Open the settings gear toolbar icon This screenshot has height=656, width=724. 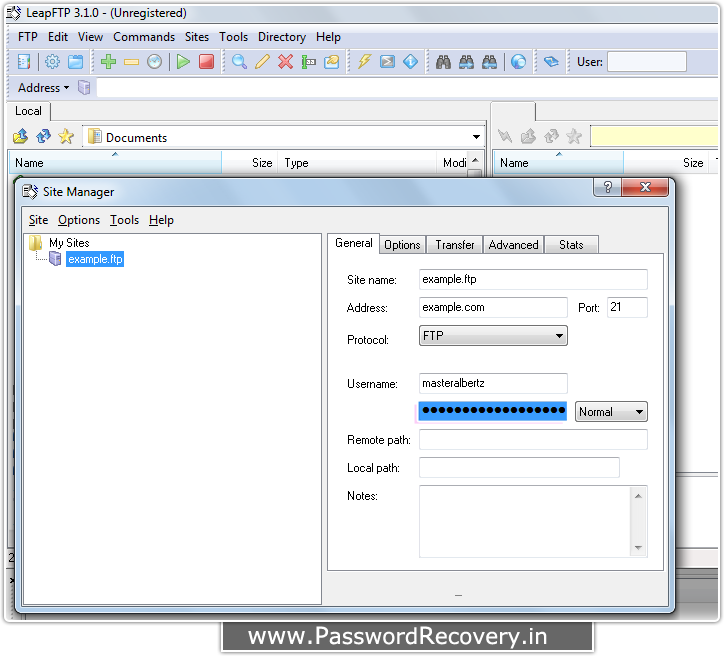[x=52, y=61]
